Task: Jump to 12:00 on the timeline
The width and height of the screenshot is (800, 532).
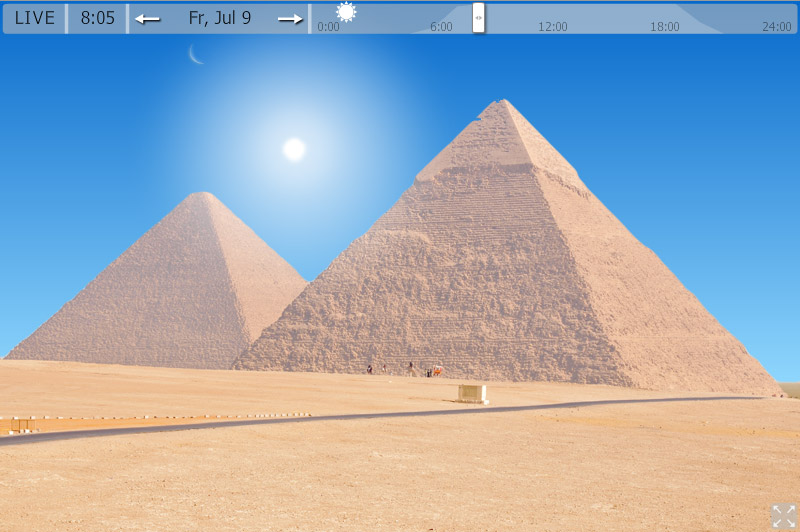Action: [x=552, y=27]
